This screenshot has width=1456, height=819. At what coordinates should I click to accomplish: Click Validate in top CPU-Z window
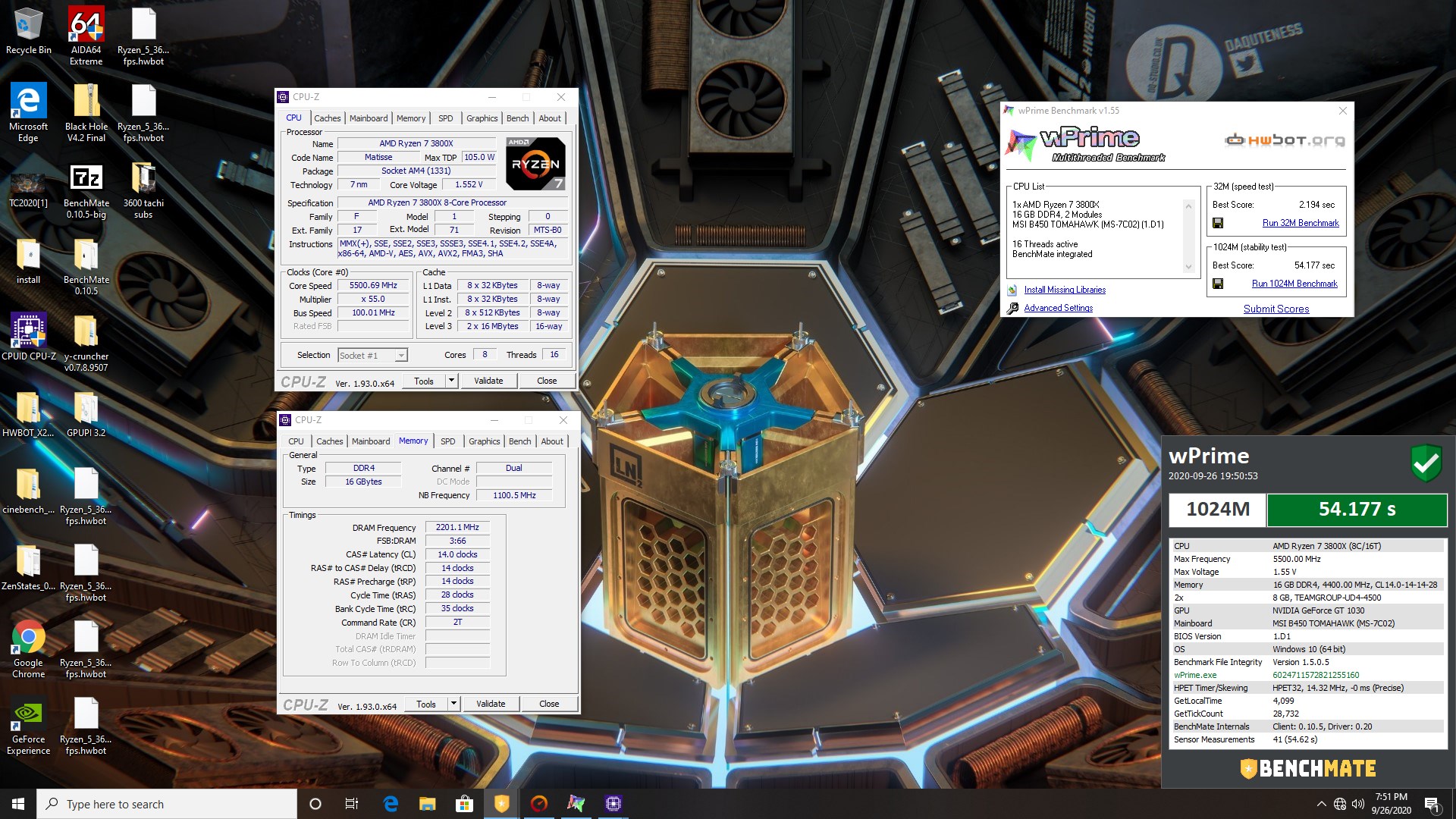(x=488, y=381)
